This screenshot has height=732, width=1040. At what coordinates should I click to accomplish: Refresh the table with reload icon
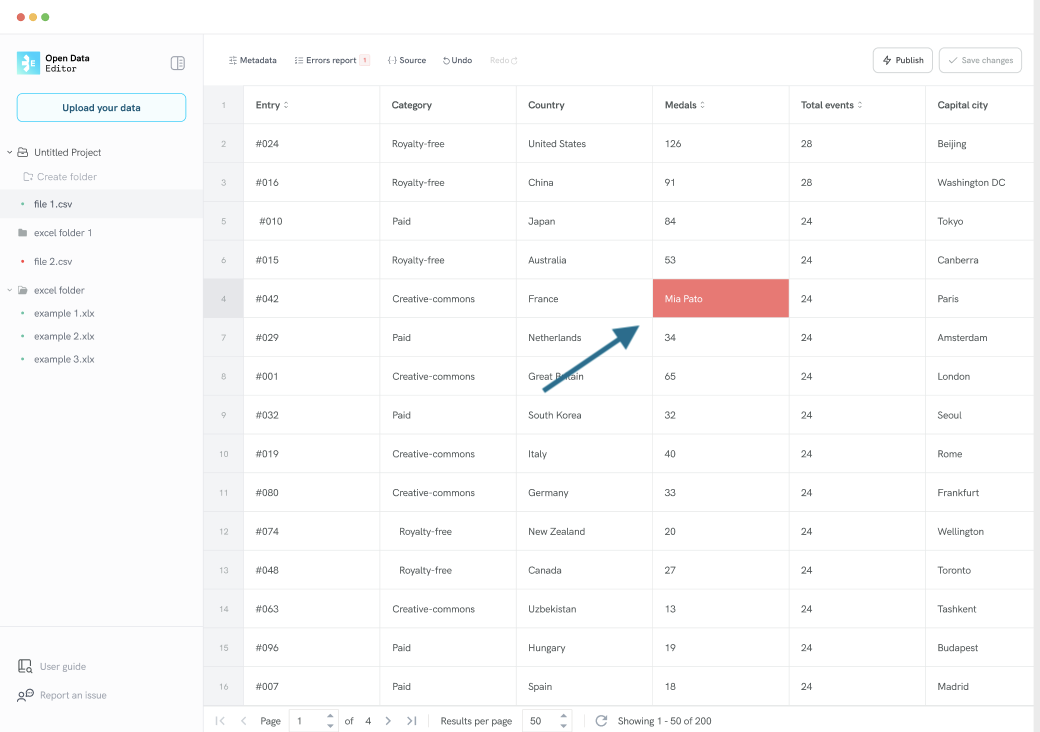tap(601, 721)
